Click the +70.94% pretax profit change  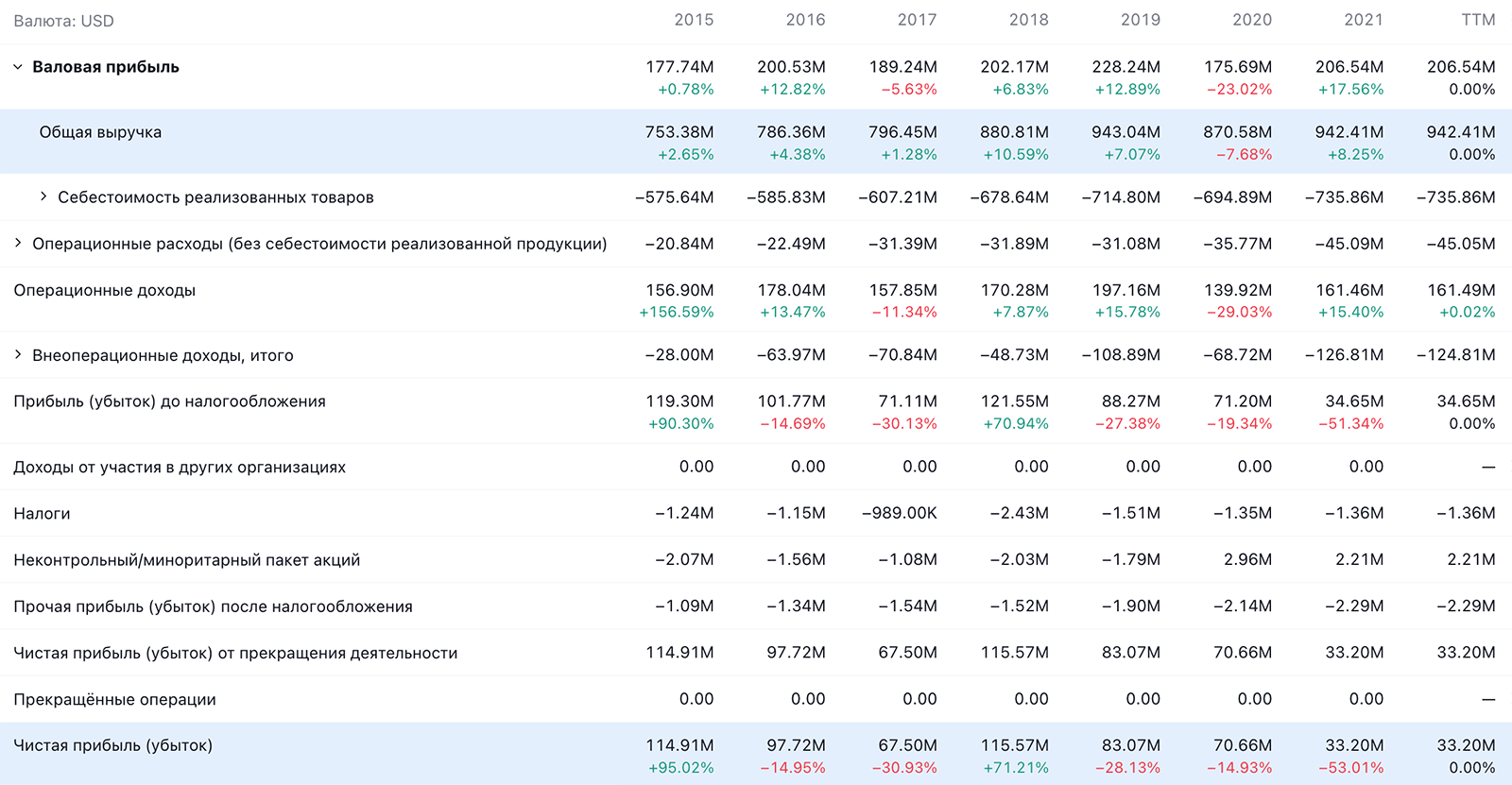coord(1016,424)
